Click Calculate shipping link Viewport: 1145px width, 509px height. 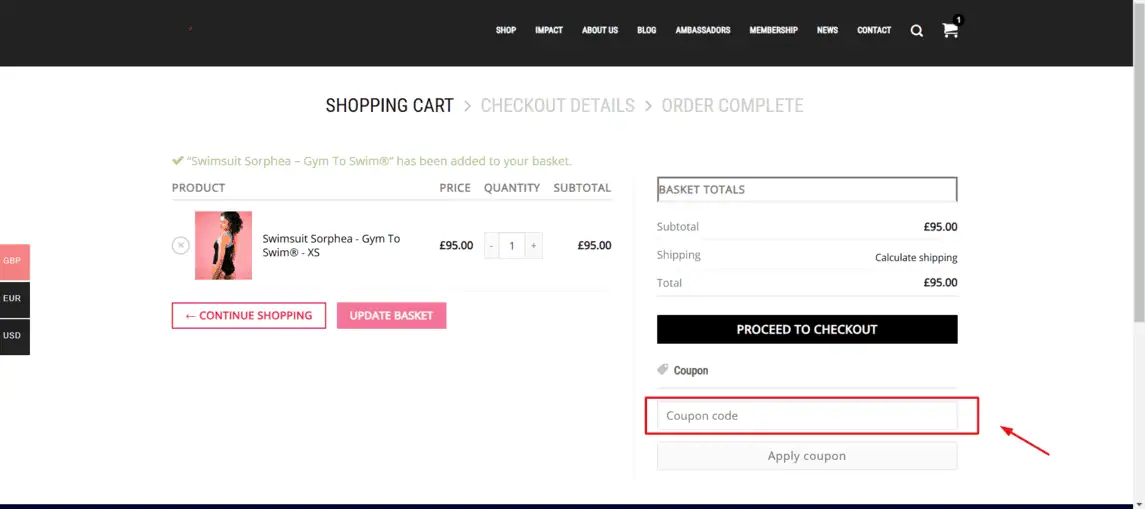pos(916,258)
